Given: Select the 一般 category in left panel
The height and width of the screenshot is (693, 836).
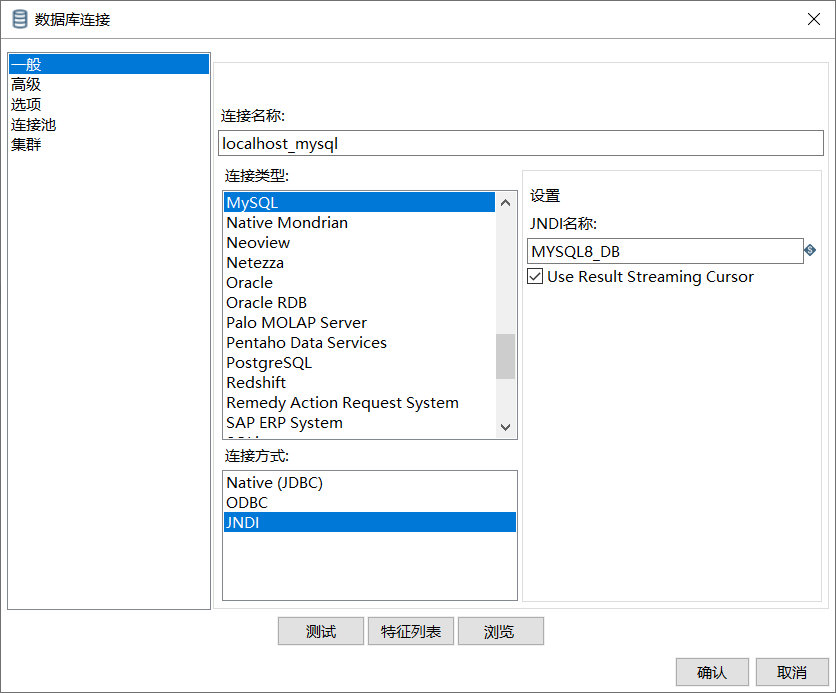Looking at the screenshot, I should click(109, 64).
